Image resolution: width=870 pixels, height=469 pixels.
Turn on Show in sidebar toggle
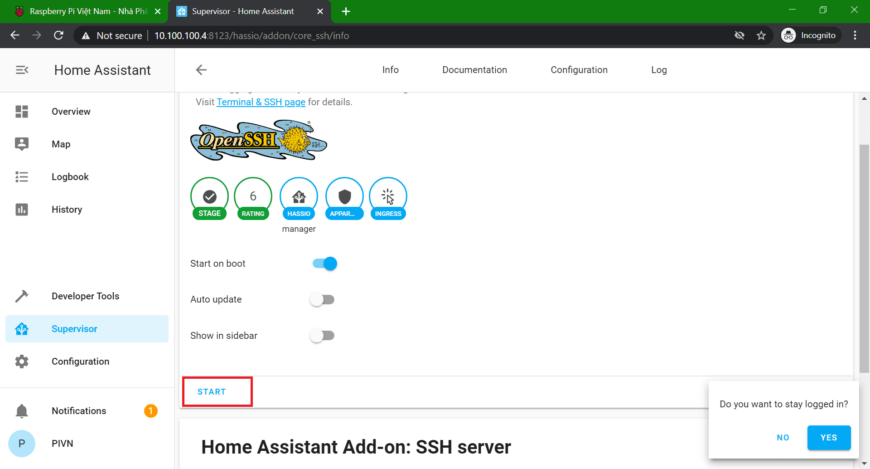coord(321,336)
